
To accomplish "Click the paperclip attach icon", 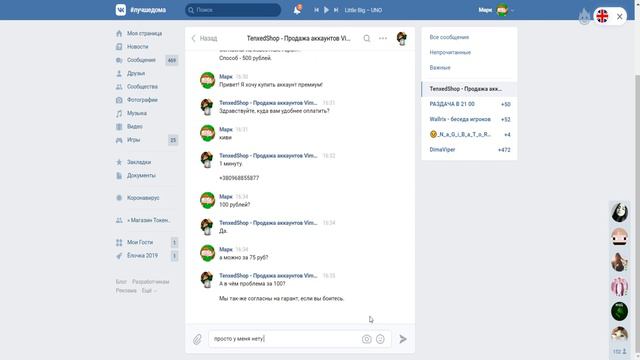I will (197, 339).
